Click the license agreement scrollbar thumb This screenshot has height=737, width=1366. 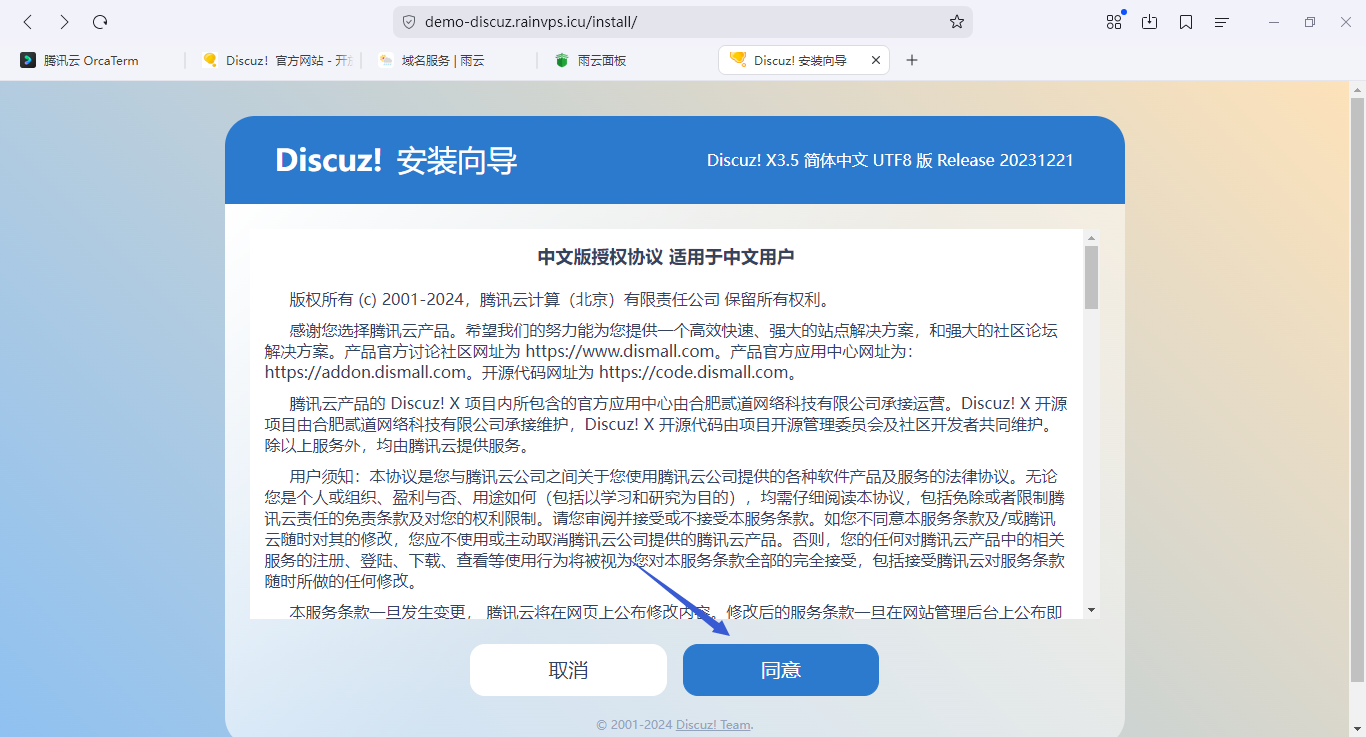[x=1091, y=277]
